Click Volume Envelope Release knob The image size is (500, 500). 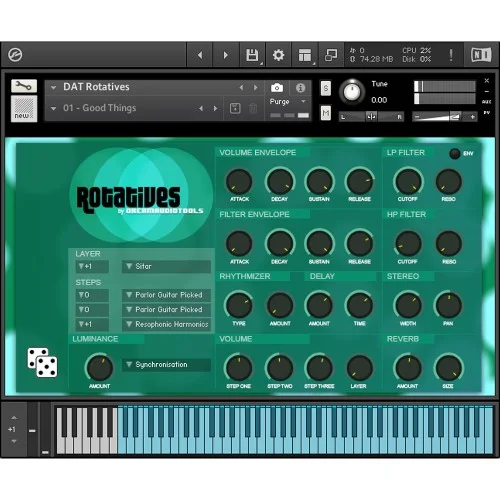point(360,182)
